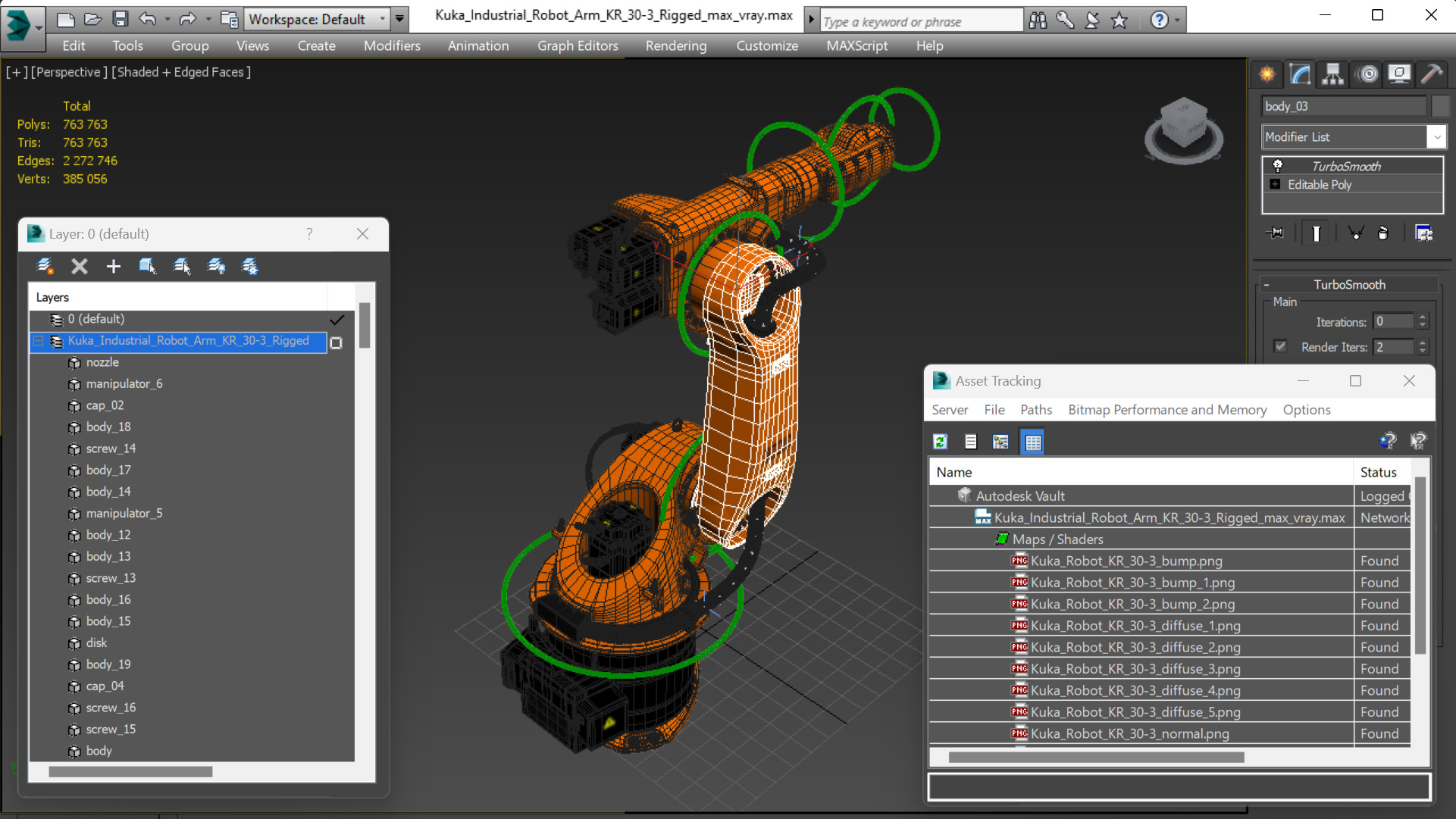Click the Open File folder icon
This screenshot has width=1456, height=819.
click(x=92, y=19)
